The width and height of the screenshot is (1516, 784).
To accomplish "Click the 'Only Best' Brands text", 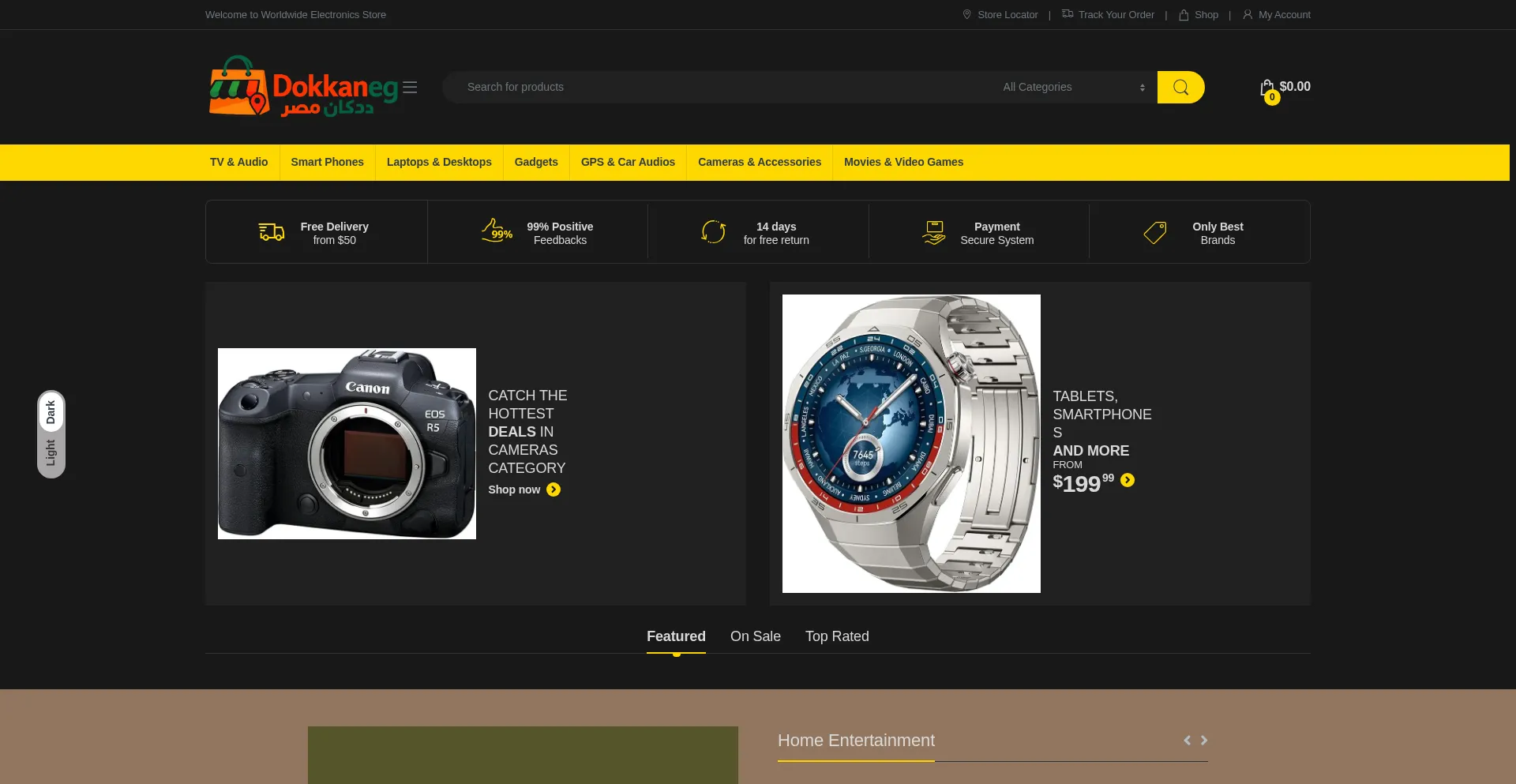I will tap(1218, 227).
